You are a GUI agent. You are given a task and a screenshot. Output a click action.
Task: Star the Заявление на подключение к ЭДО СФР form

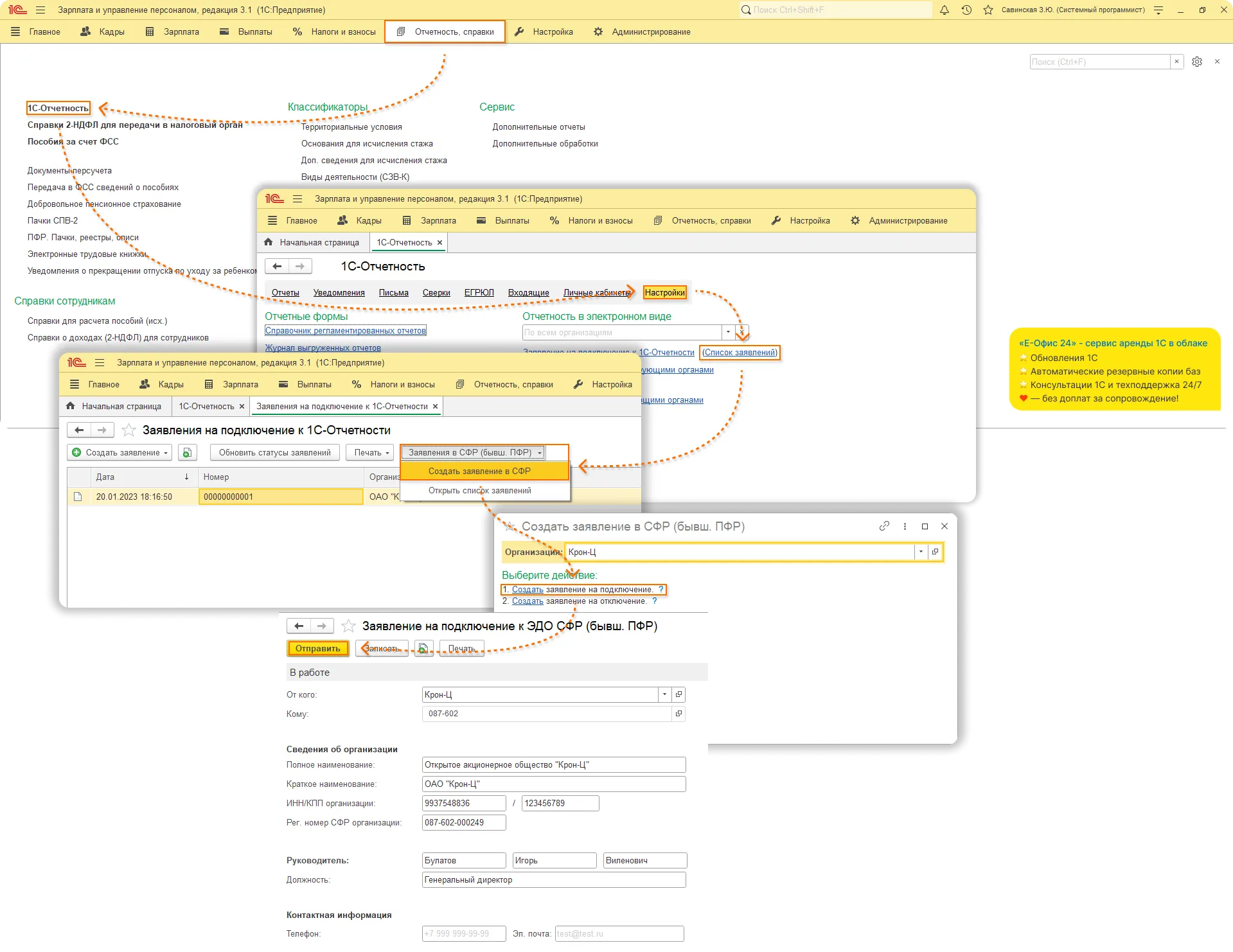348,626
